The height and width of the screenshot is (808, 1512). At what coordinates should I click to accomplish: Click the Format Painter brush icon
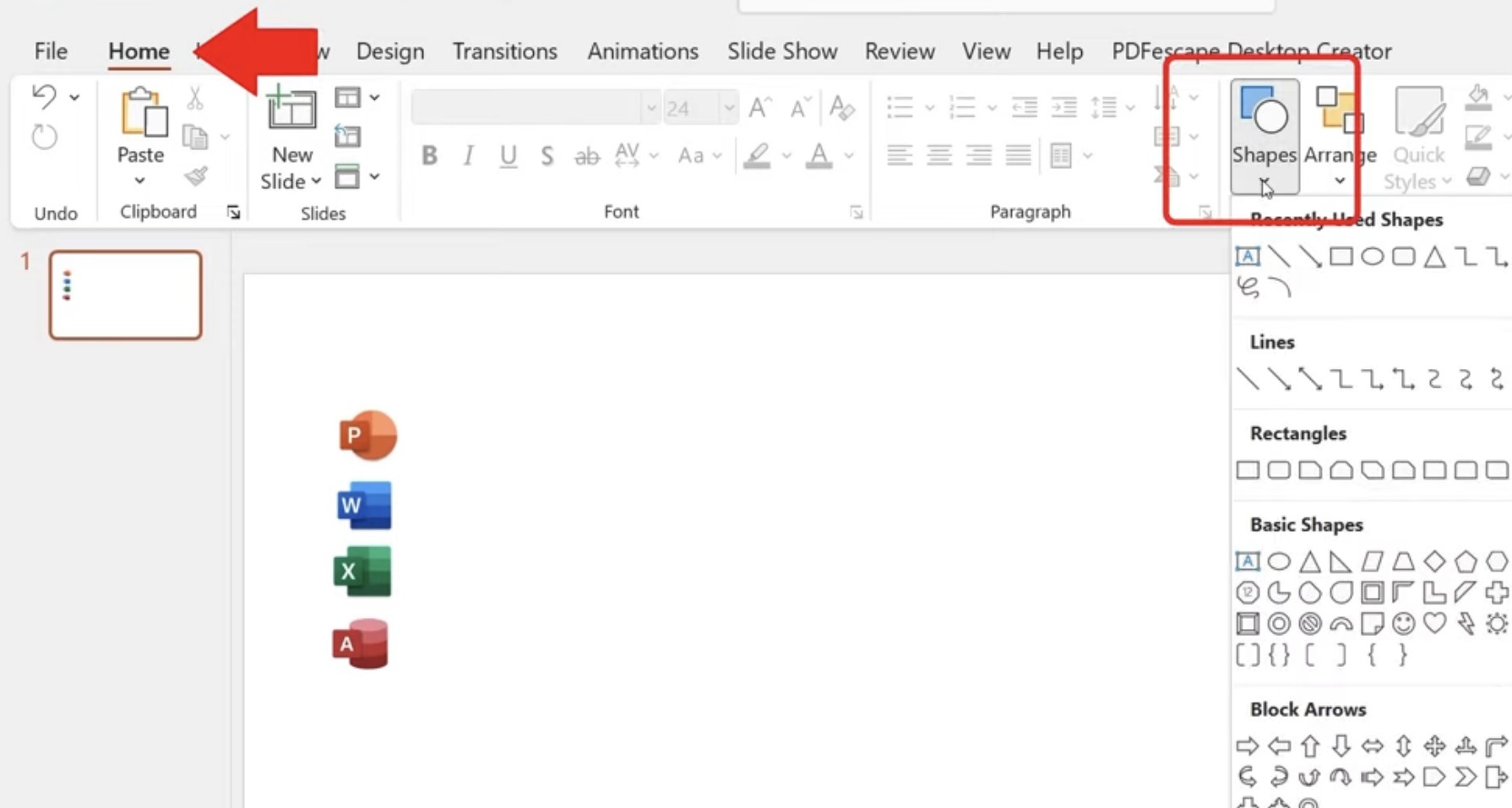tap(196, 176)
